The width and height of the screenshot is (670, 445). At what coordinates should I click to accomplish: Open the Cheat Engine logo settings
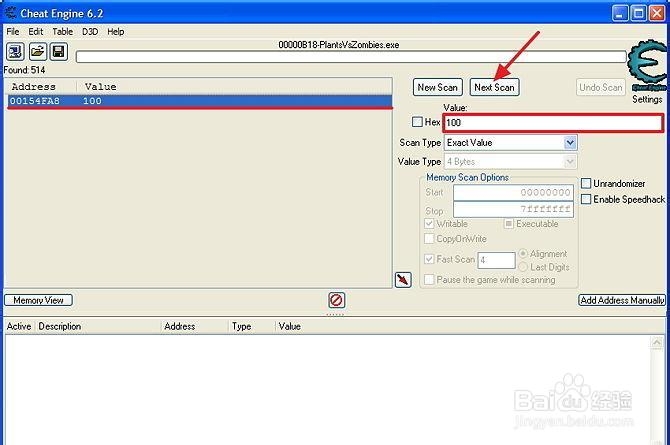pyautogui.click(x=647, y=65)
